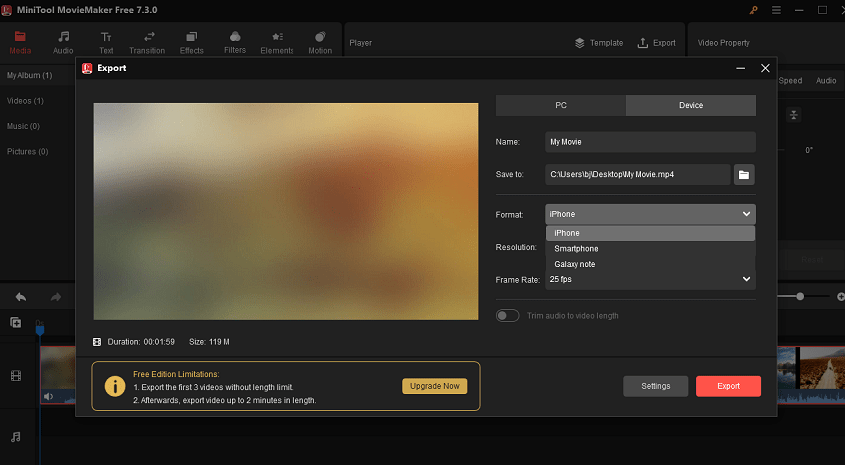845x465 pixels.
Task: Toggle Trim audio to video length
Action: (x=507, y=316)
